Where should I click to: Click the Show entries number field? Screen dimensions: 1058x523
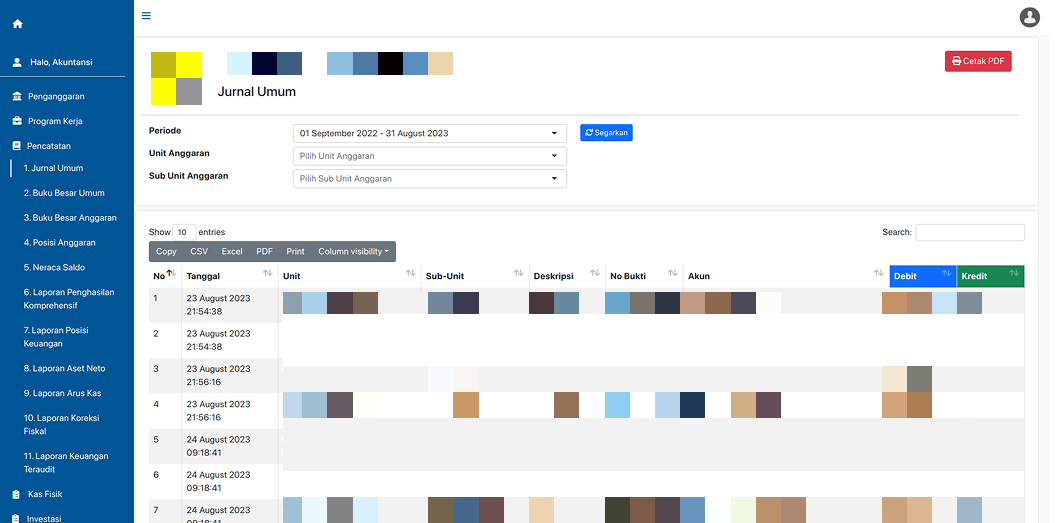click(x=184, y=232)
